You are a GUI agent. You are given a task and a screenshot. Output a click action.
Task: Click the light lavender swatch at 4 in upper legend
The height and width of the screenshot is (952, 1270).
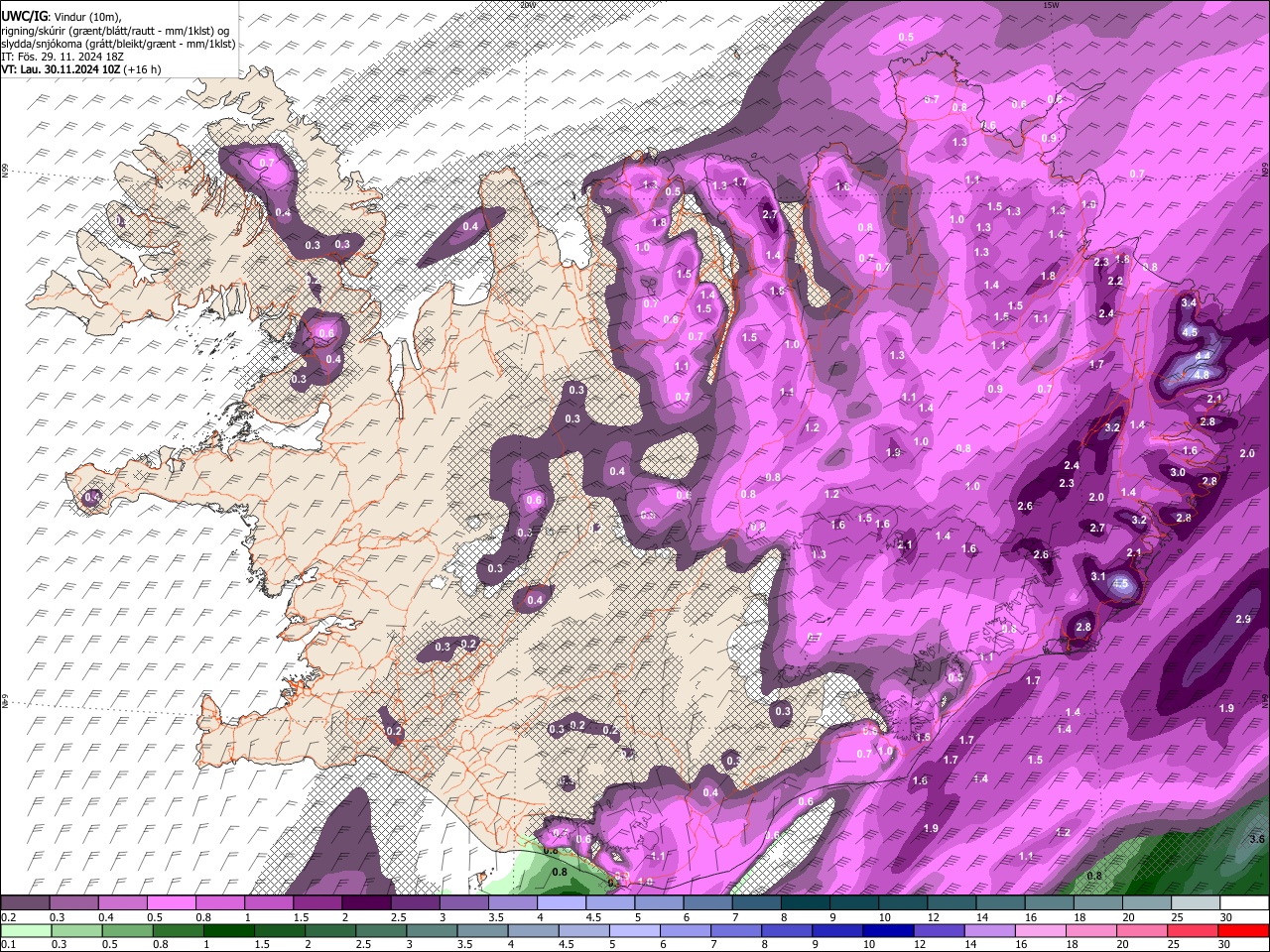[562, 903]
